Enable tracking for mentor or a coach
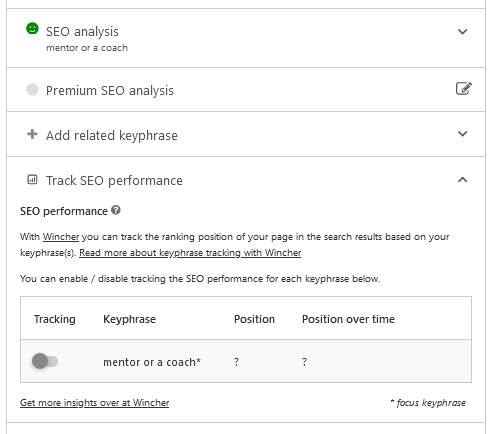Image resolution: width=493 pixels, height=434 pixels. 45,361
